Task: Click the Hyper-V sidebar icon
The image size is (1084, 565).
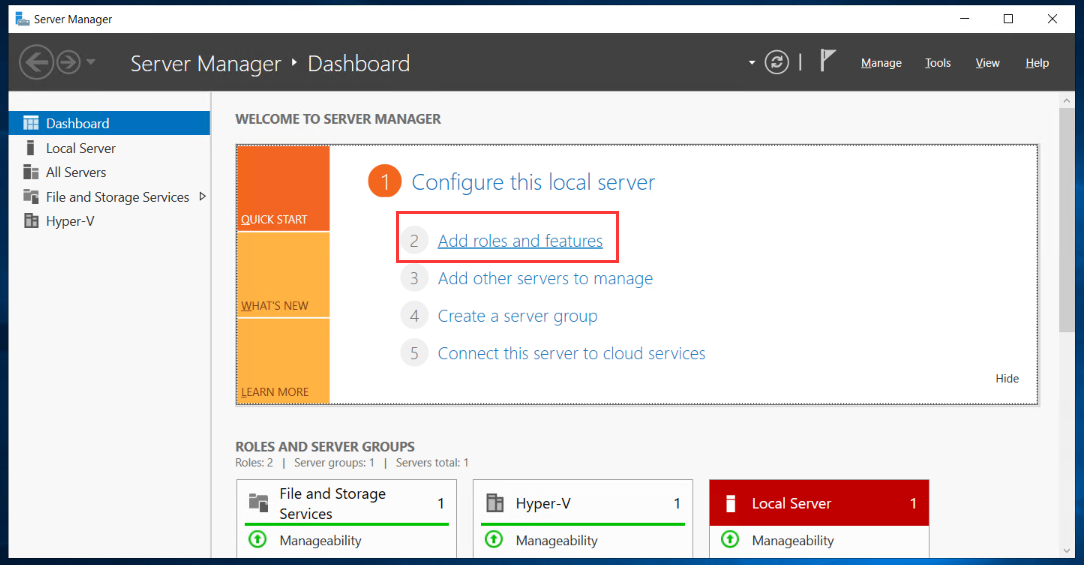Action: [31, 221]
